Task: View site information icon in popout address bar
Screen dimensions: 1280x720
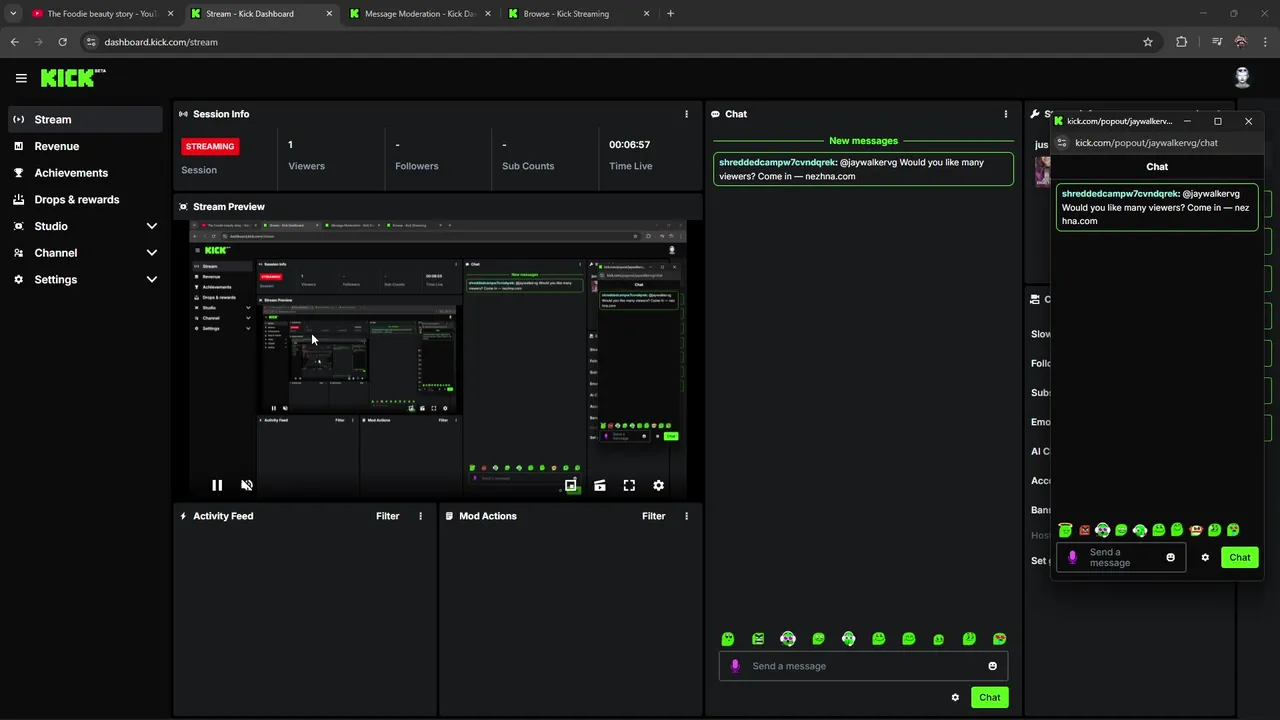Action: point(1062,143)
